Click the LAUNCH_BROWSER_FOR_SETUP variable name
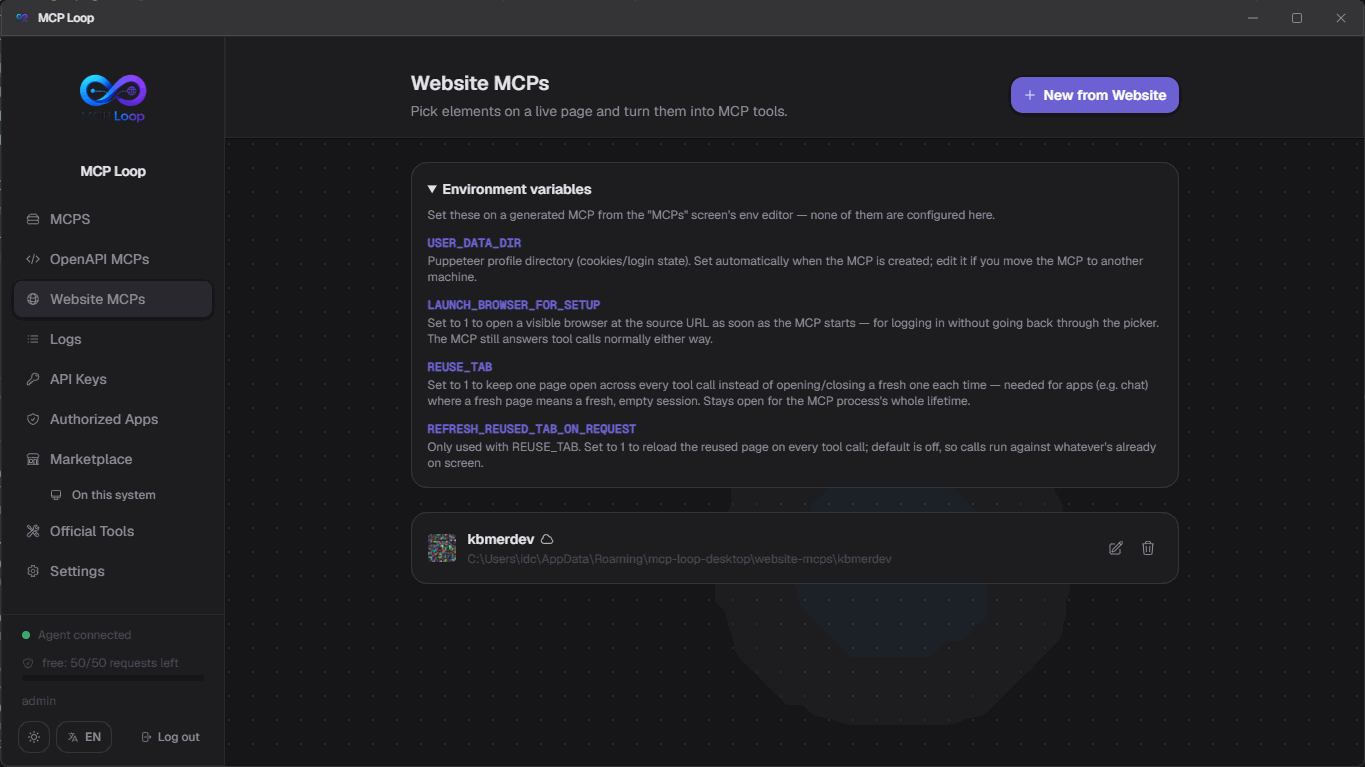This screenshot has width=1365, height=767. pyautogui.click(x=514, y=305)
